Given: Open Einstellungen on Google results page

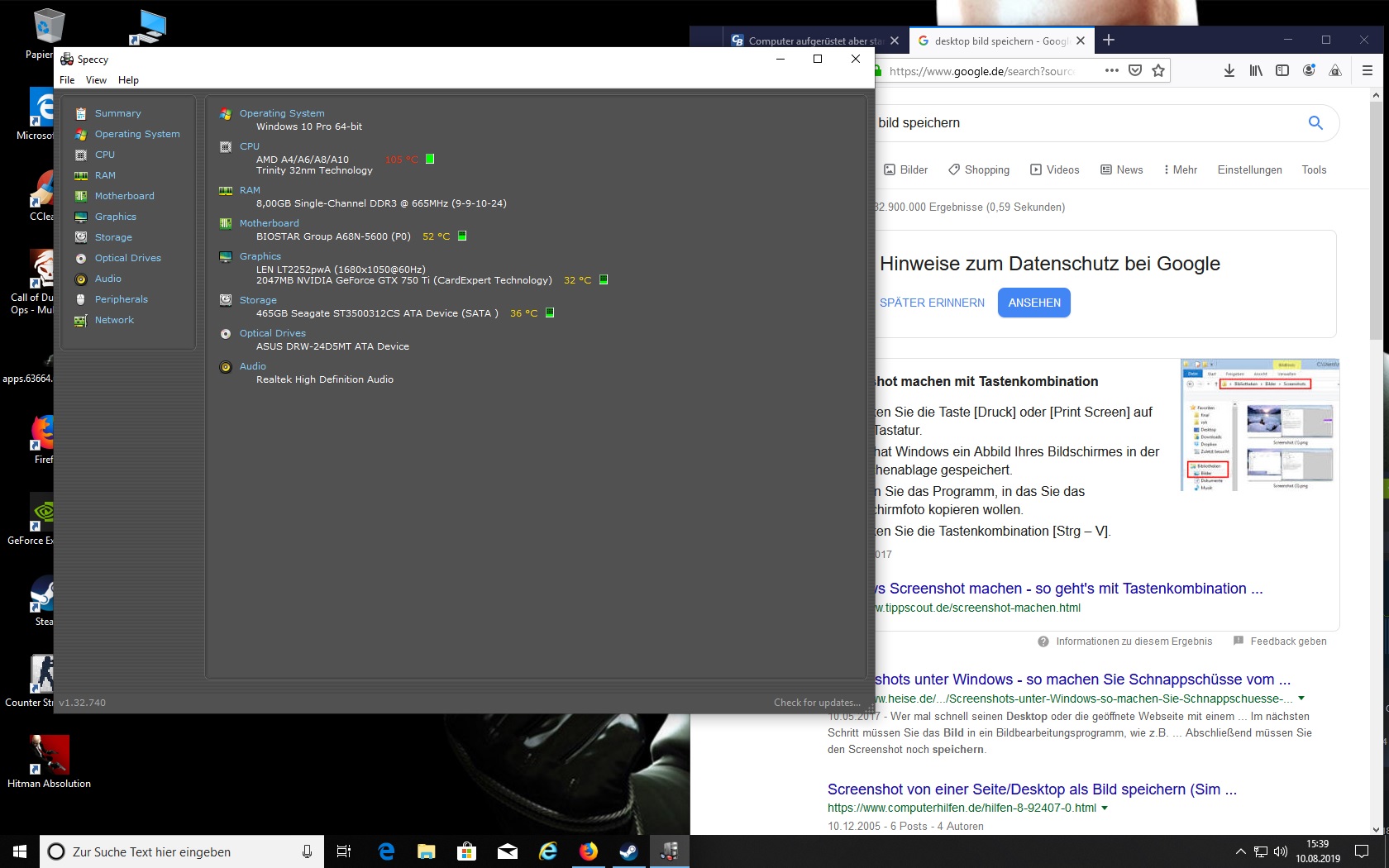Looking at the screenshot, I should [1249, 169].
